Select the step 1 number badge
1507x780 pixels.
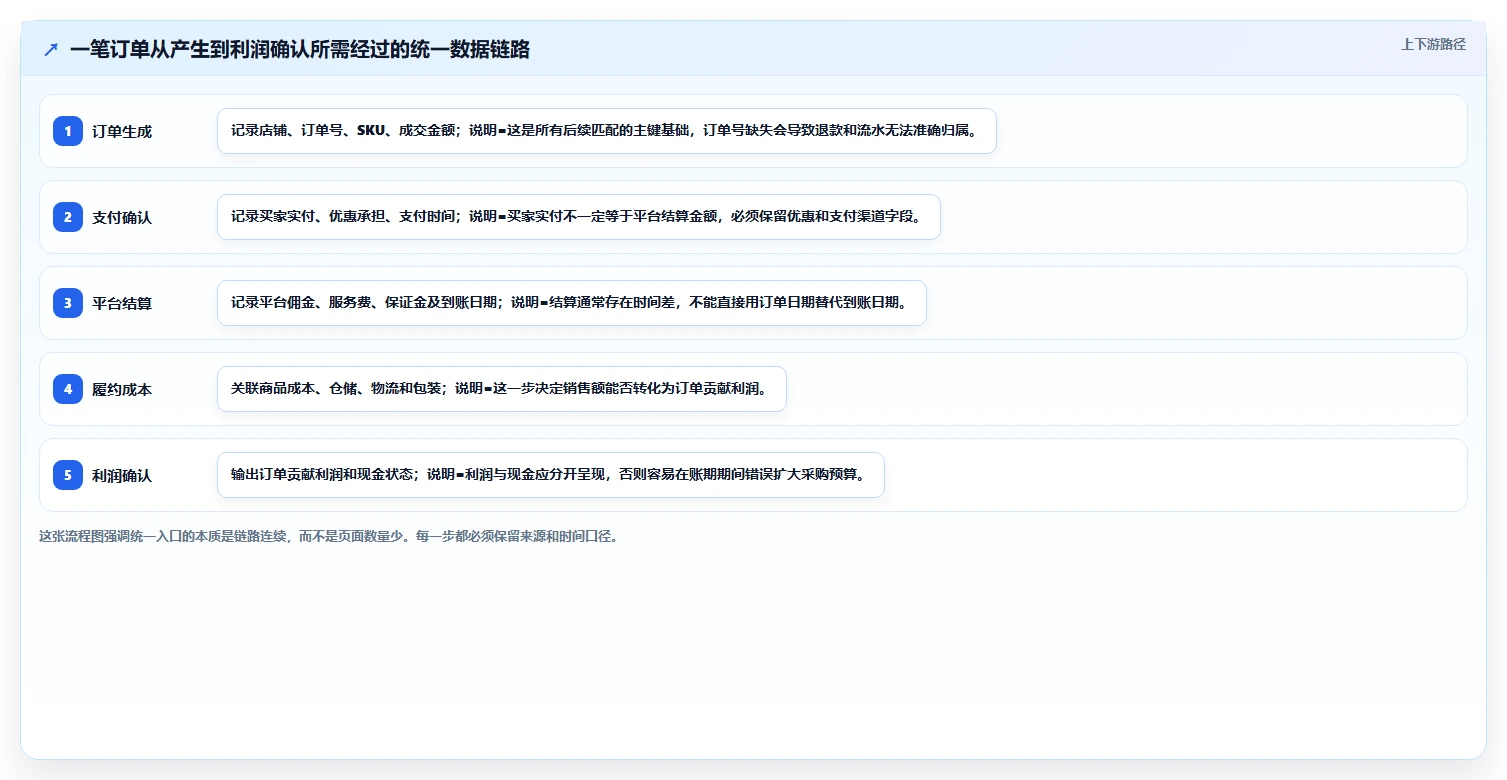tap(68, 131)
